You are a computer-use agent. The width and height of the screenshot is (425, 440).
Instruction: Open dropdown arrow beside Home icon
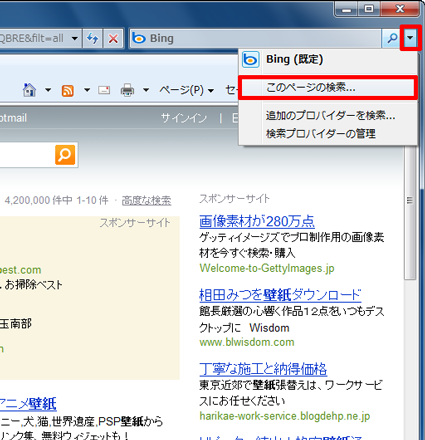48,90
